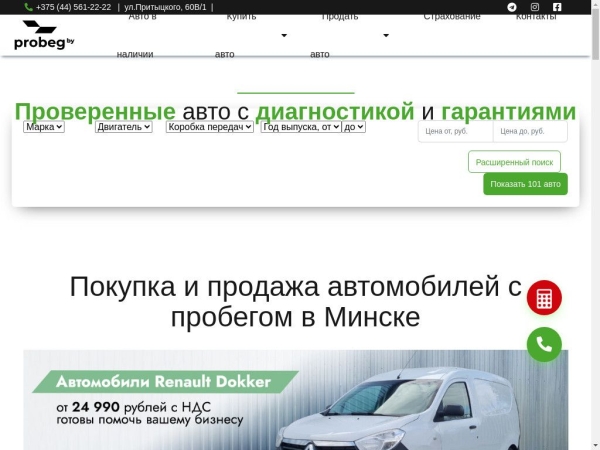Click the Покупка и продажа автомобилей heading
Viewport: 600px width, 450px height.
point(295,302)
